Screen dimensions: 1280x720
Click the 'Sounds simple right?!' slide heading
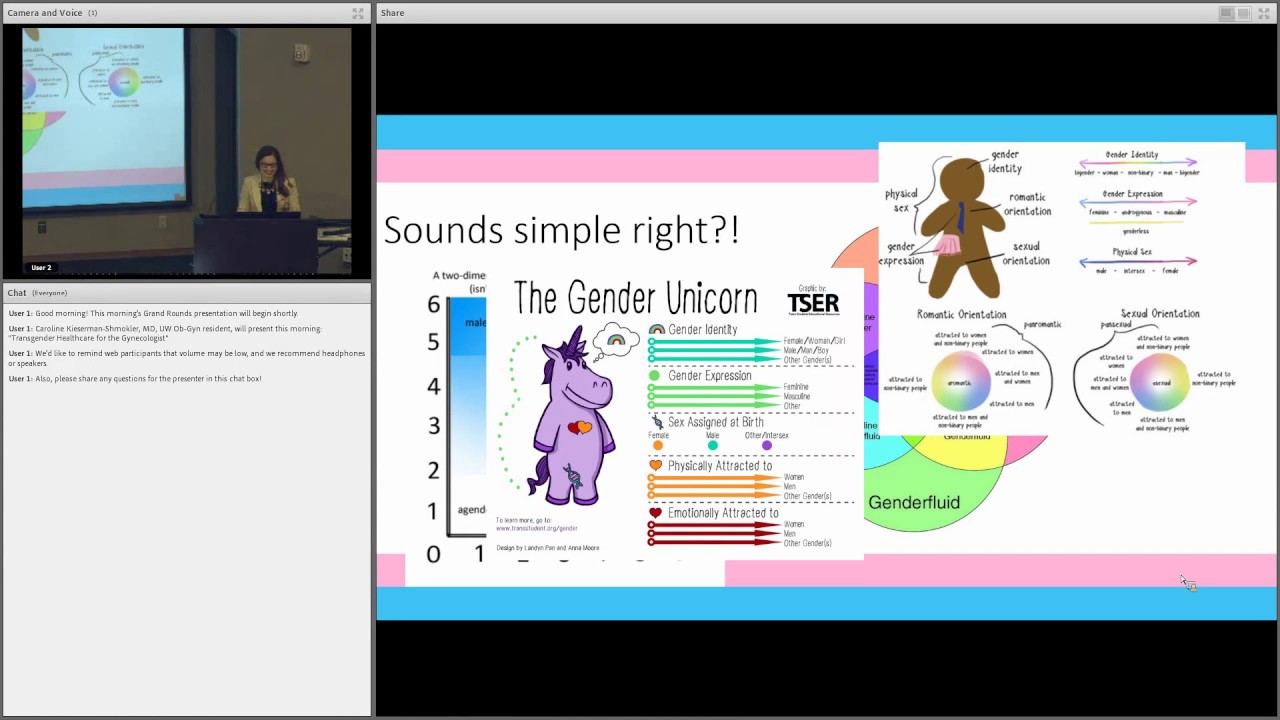561,230
